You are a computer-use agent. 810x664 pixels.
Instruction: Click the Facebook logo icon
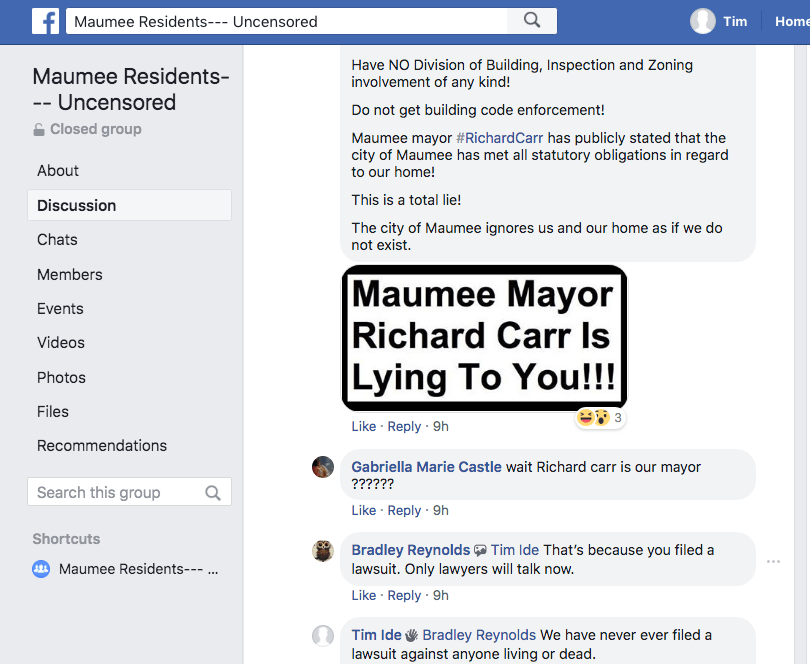pyautogui.click(x=45, y=21)
